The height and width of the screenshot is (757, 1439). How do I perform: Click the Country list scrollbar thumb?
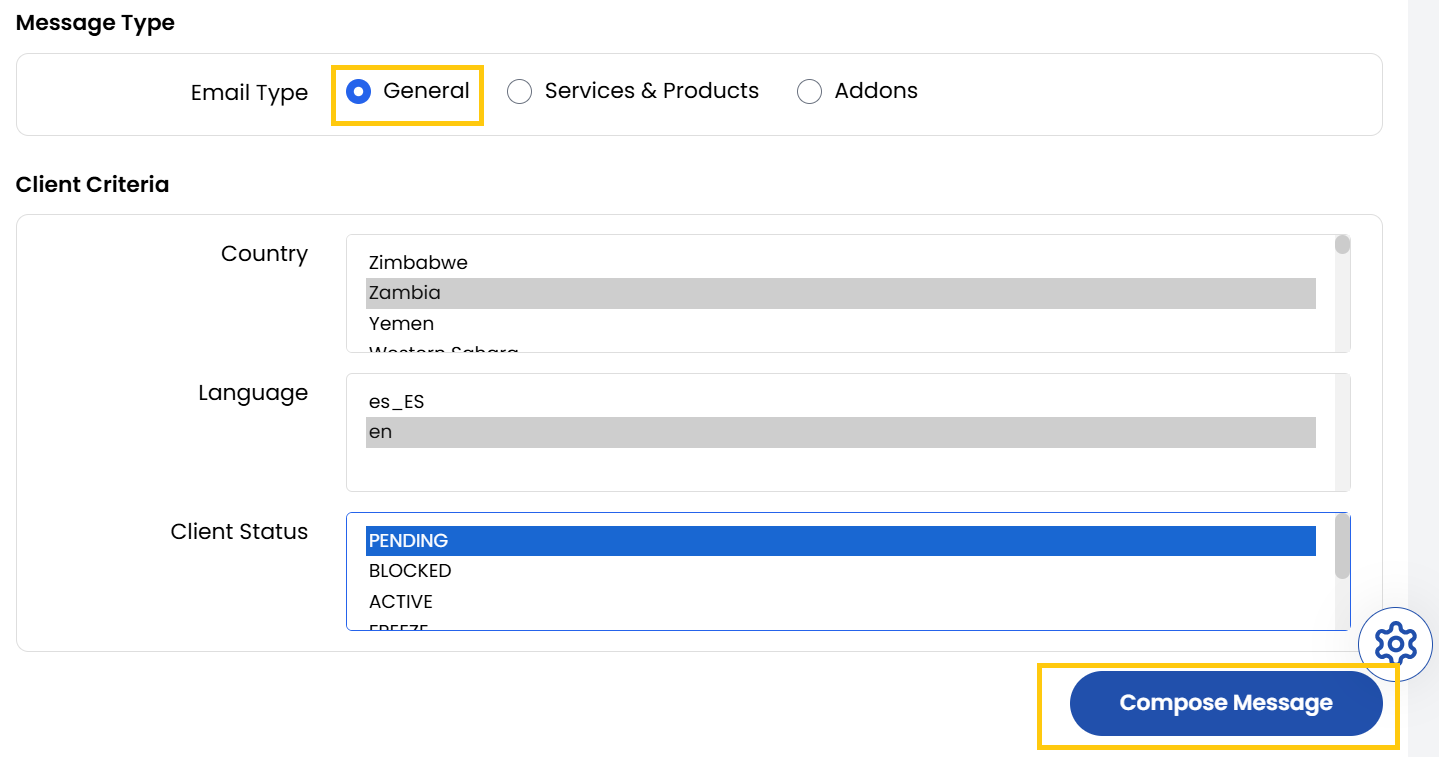[1342, 245]
